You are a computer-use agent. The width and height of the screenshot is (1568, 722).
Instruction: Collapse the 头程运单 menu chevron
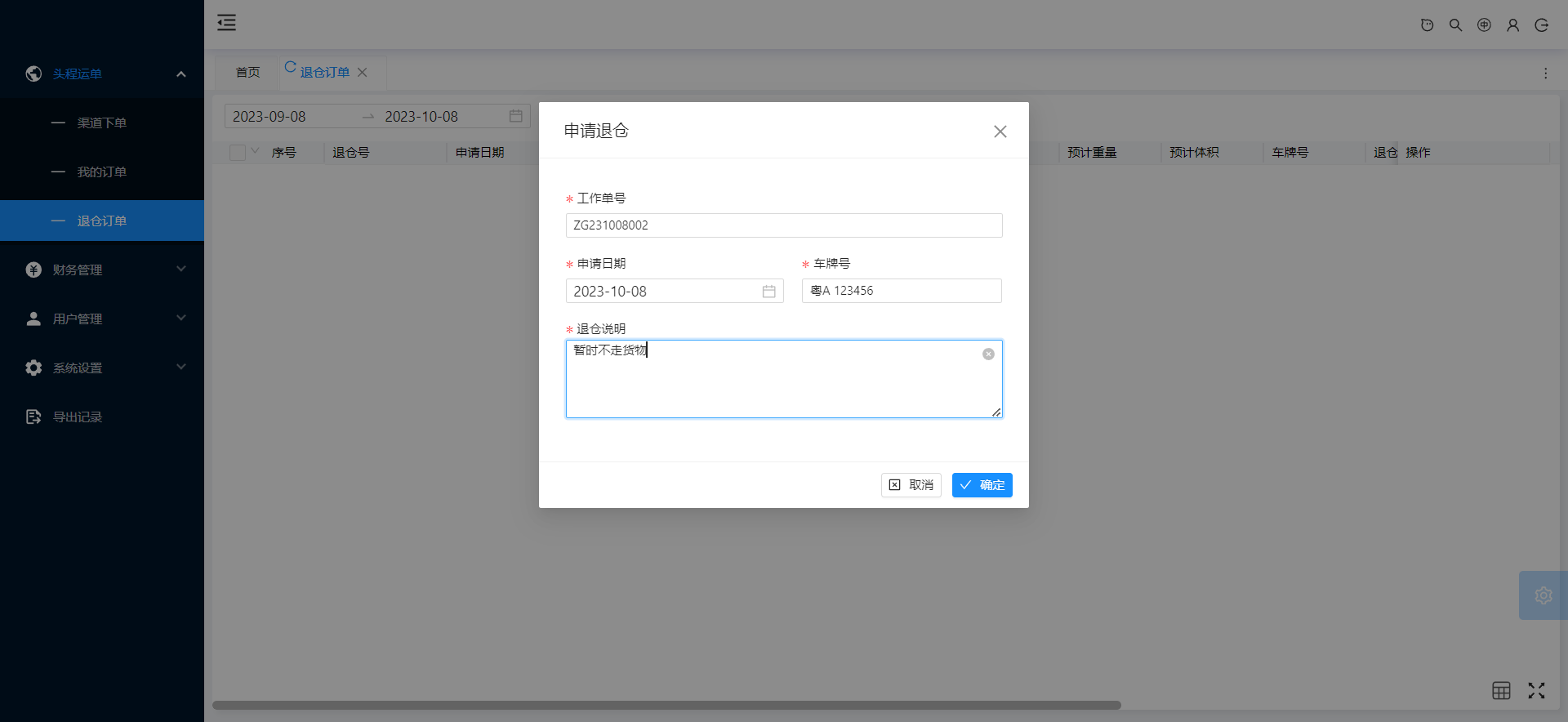coord(181,74)
